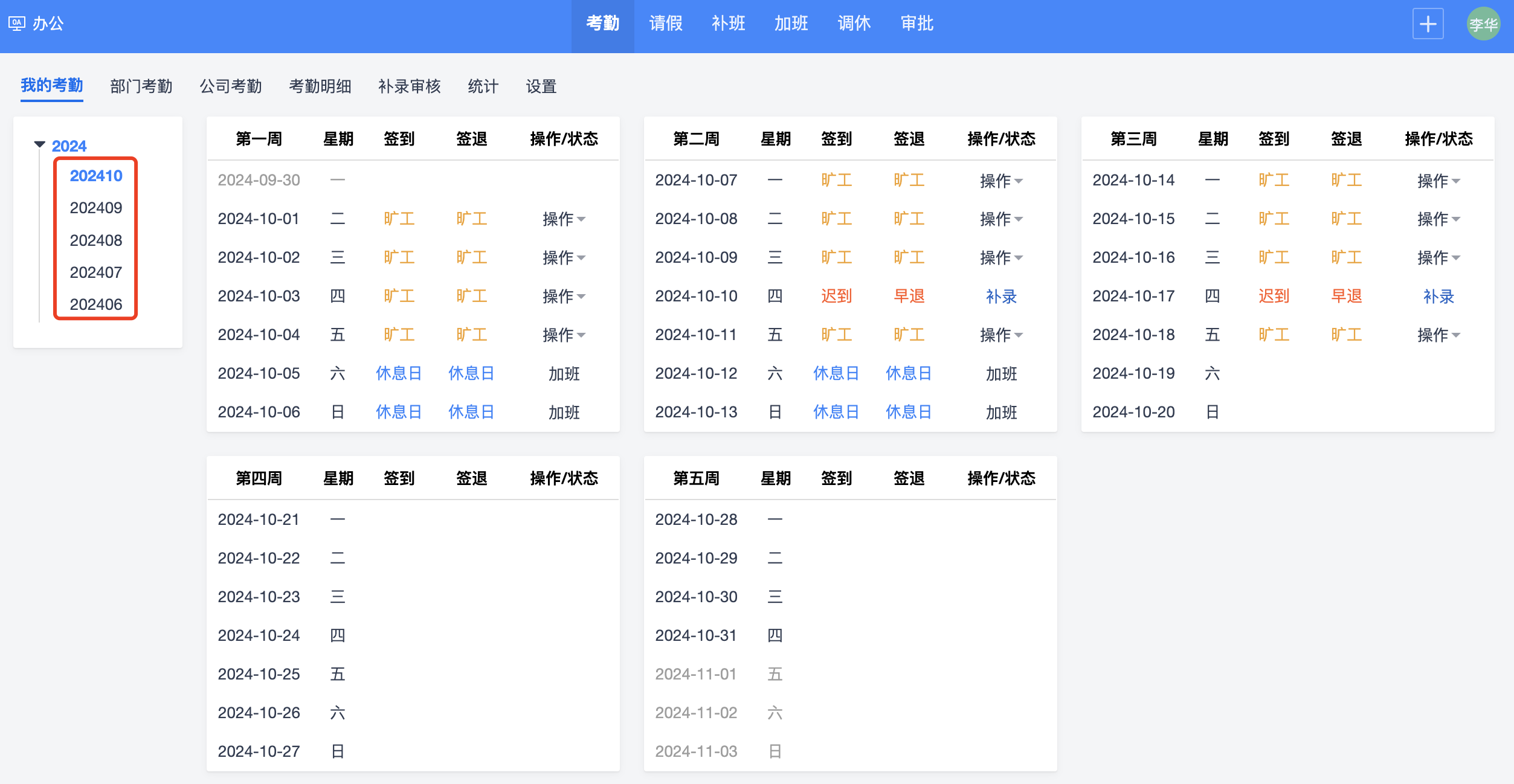Click 补录 link for 2024-10-17

[x=1438, y=296]
